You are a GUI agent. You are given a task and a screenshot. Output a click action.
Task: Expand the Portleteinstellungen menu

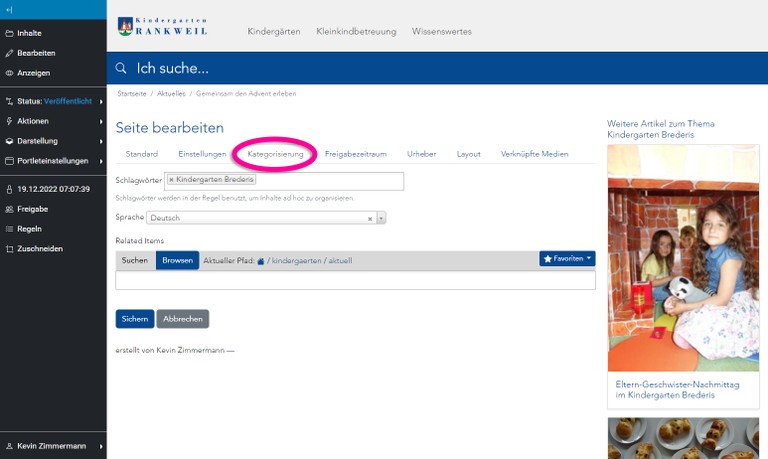[53, 161]
